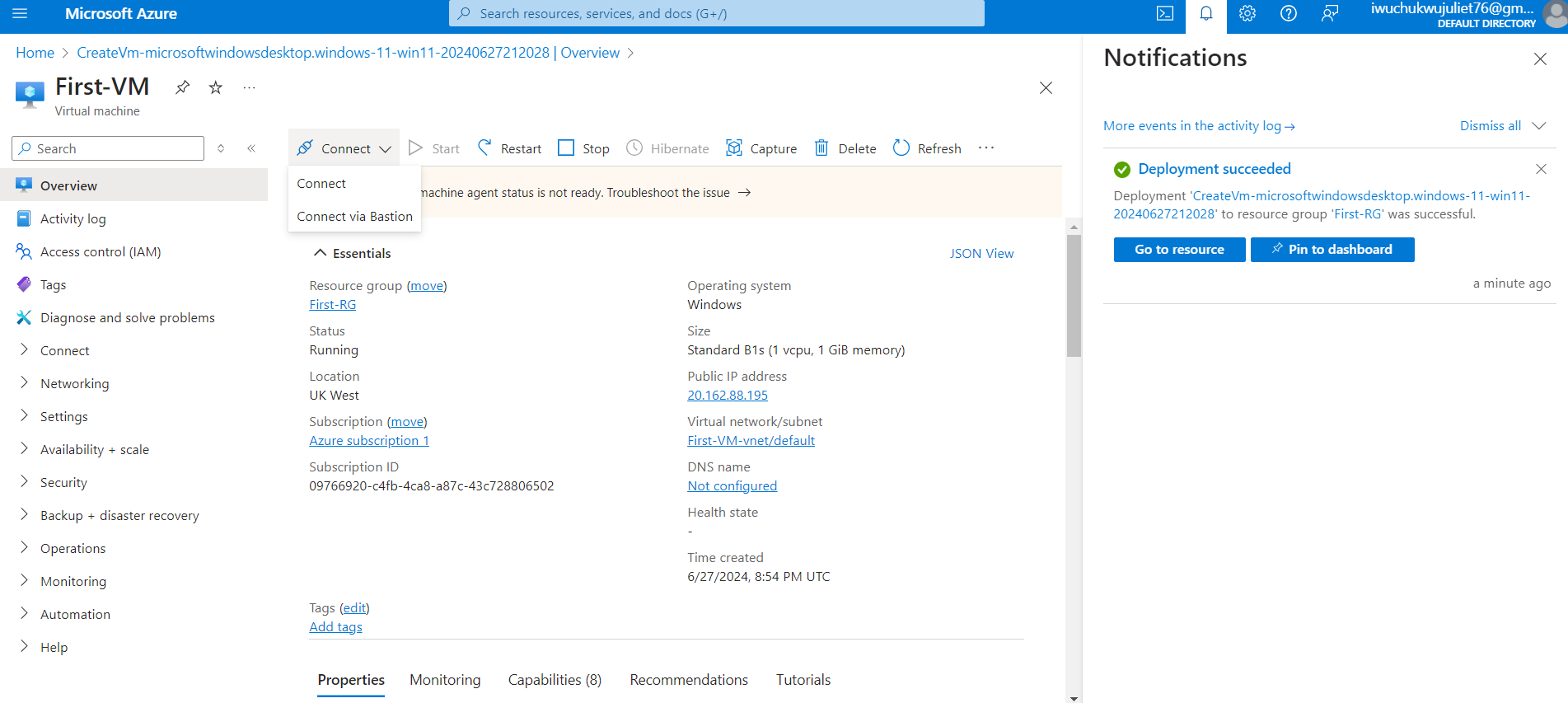Open Diagnose and solve problems
The image size is (1568, 703).
[x=133, y=317]
